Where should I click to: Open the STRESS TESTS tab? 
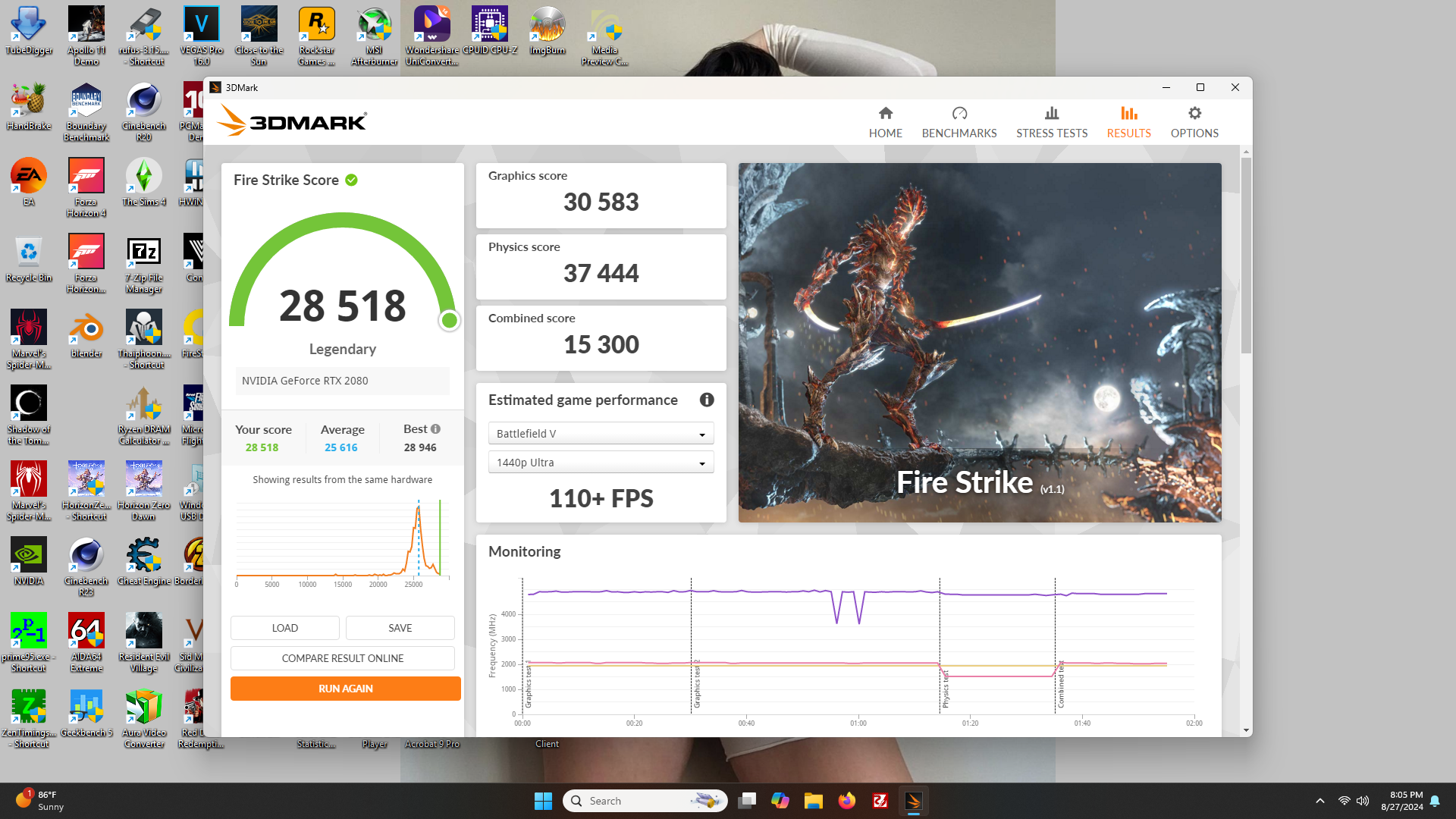pyautogui.click(x=1052, y=122)
